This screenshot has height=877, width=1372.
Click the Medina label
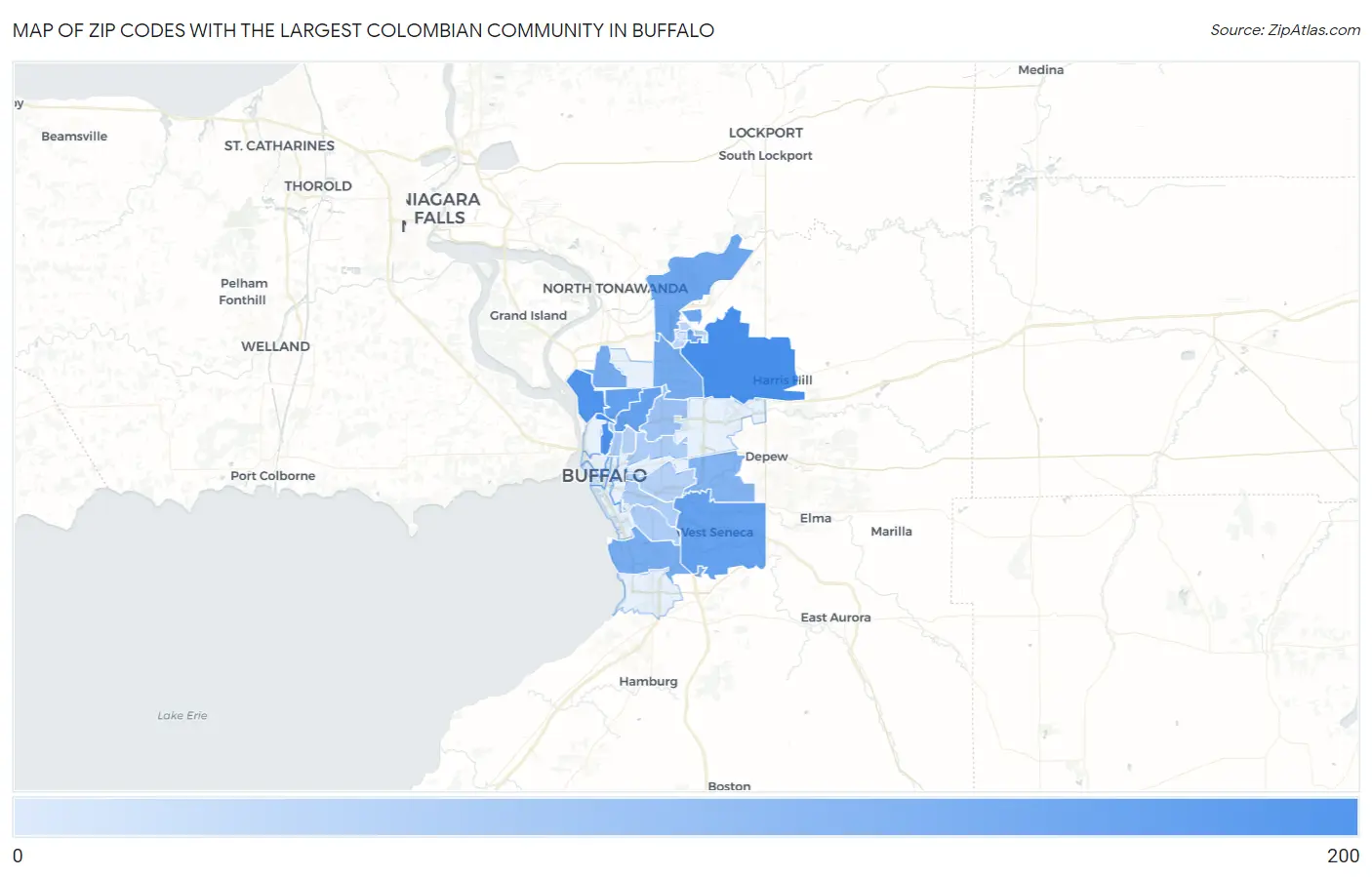[1040, 70]
